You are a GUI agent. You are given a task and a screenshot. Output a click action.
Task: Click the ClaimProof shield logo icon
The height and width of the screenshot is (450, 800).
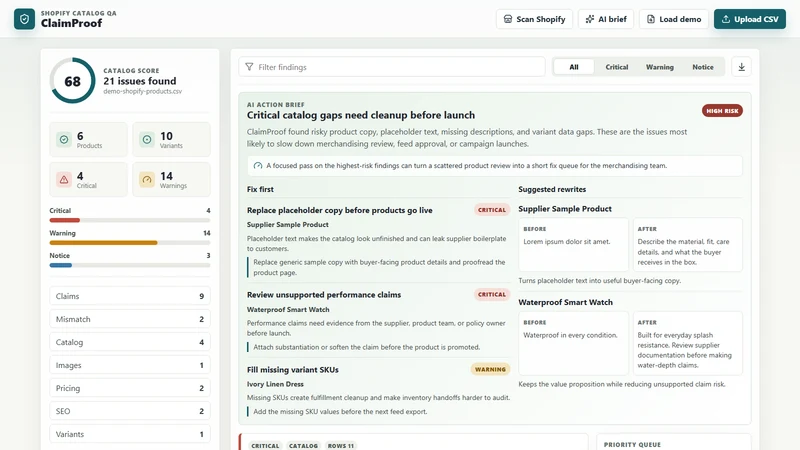tap(24, 19)
